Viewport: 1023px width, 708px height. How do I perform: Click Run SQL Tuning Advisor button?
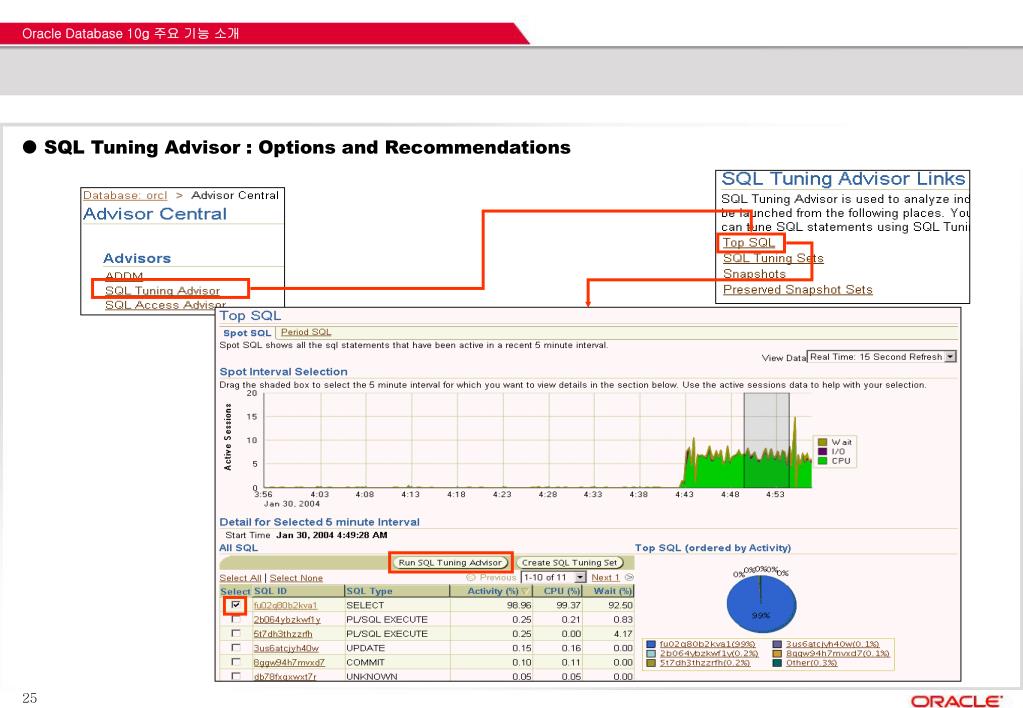[x=450, y=562]
